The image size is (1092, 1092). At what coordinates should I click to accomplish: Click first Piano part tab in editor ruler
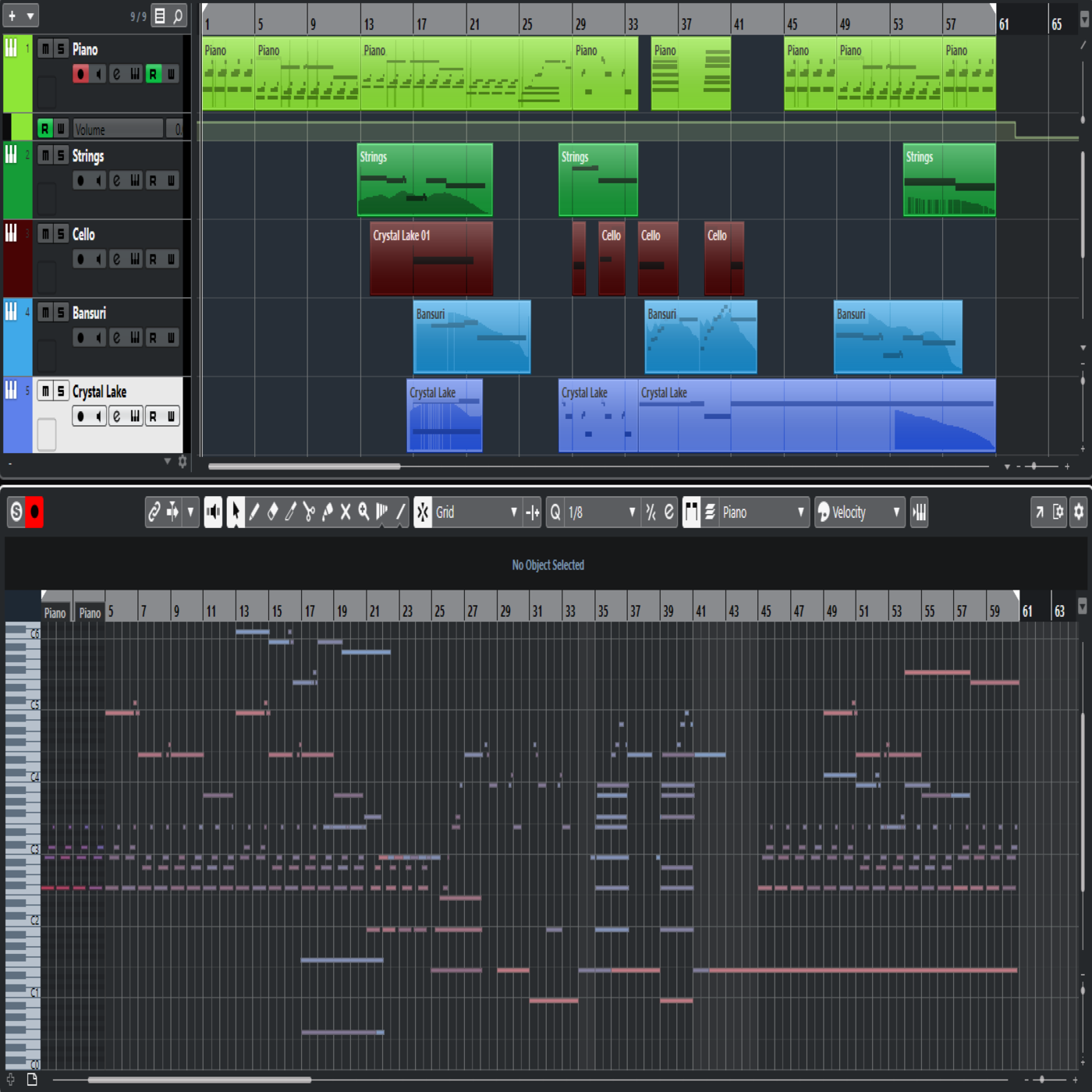[55, 613]
